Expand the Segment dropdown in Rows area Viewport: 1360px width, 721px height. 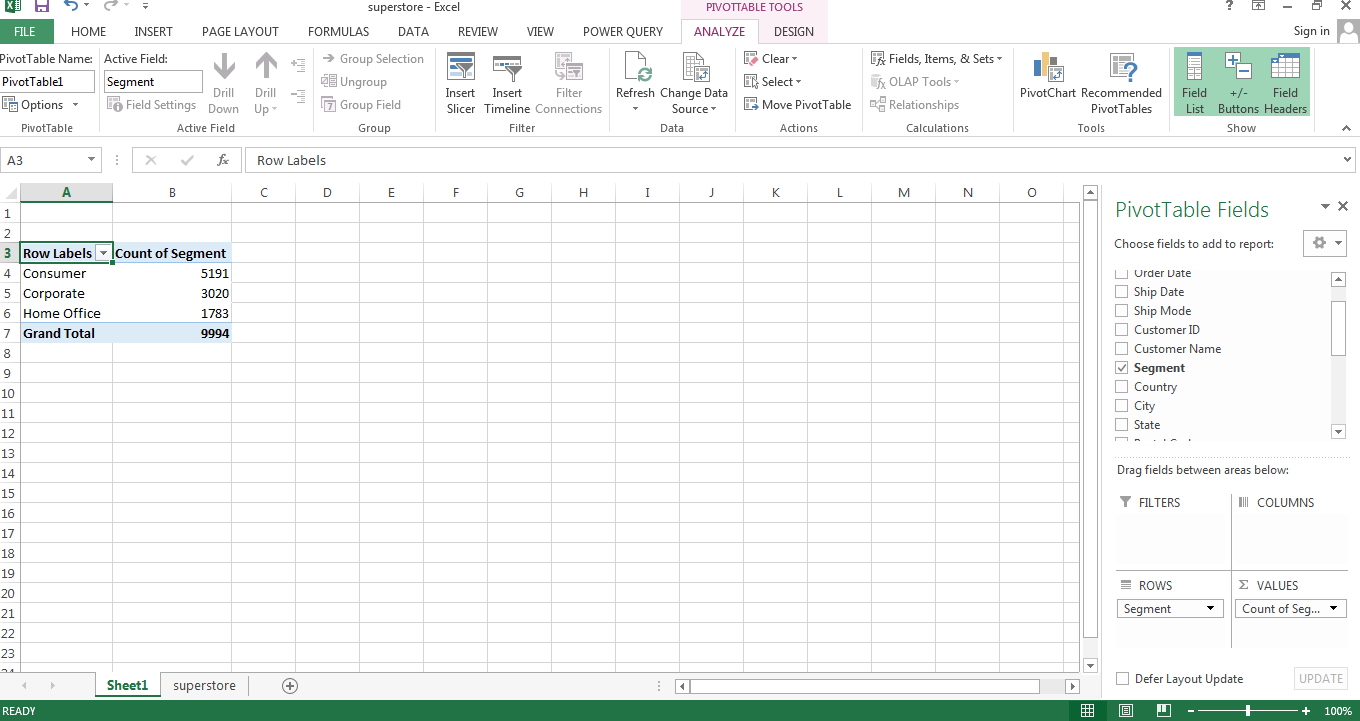pos(1210,609)
